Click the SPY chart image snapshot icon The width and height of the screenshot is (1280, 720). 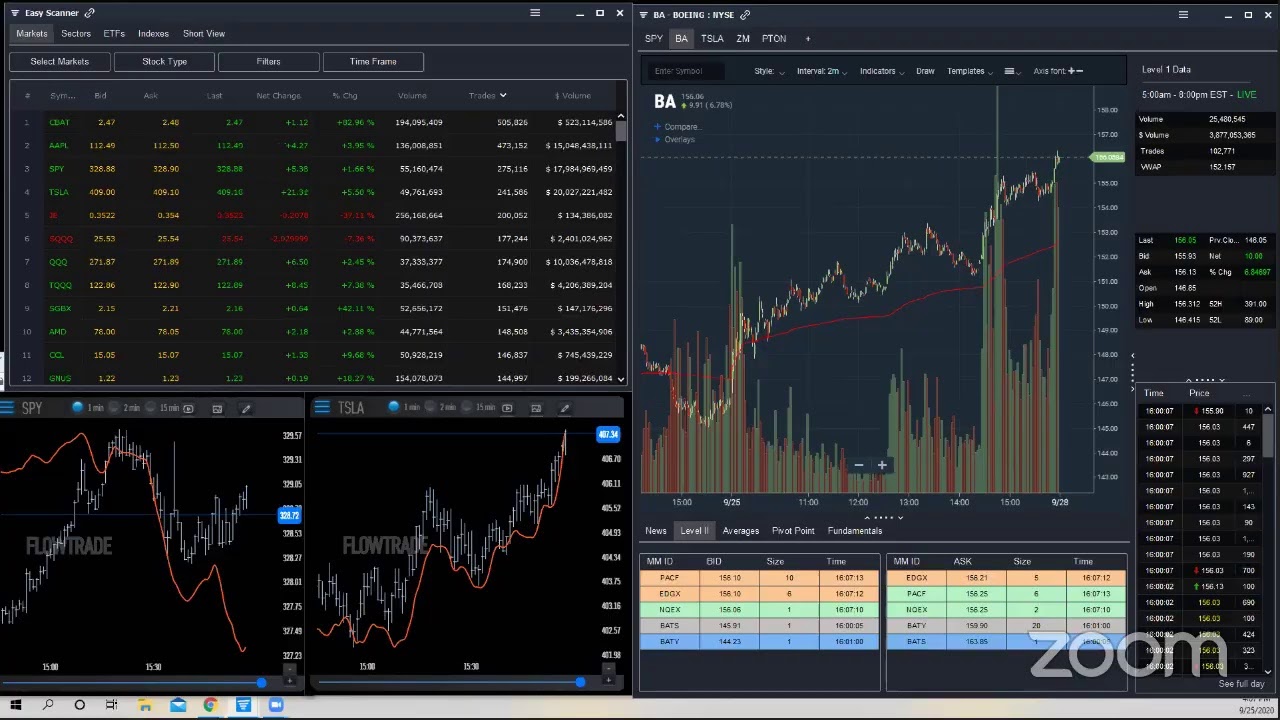[x=217, y=408]
